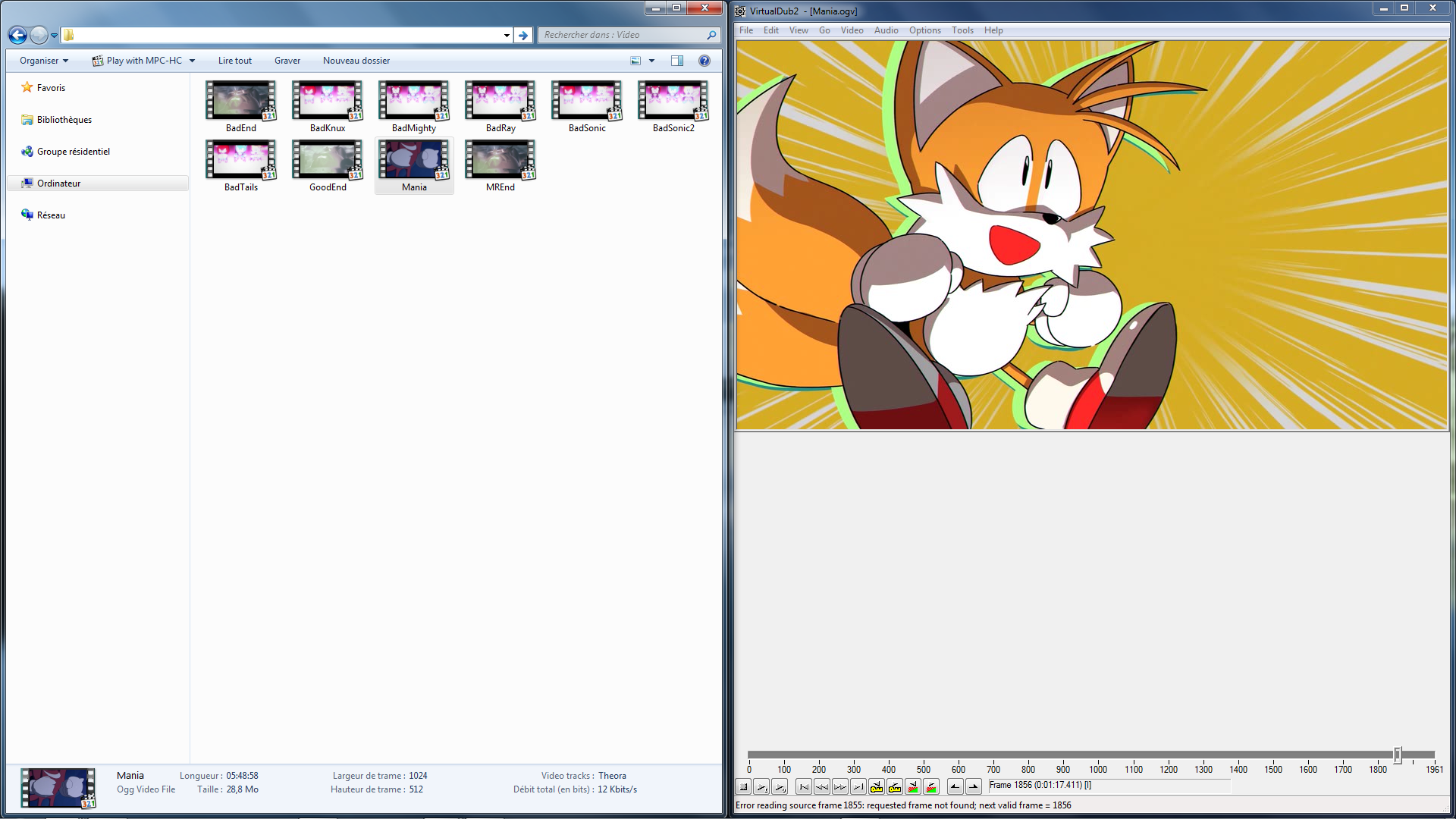Jump to the previous scene
This screenshot has width=1456, height=819.
coord(913,787)
